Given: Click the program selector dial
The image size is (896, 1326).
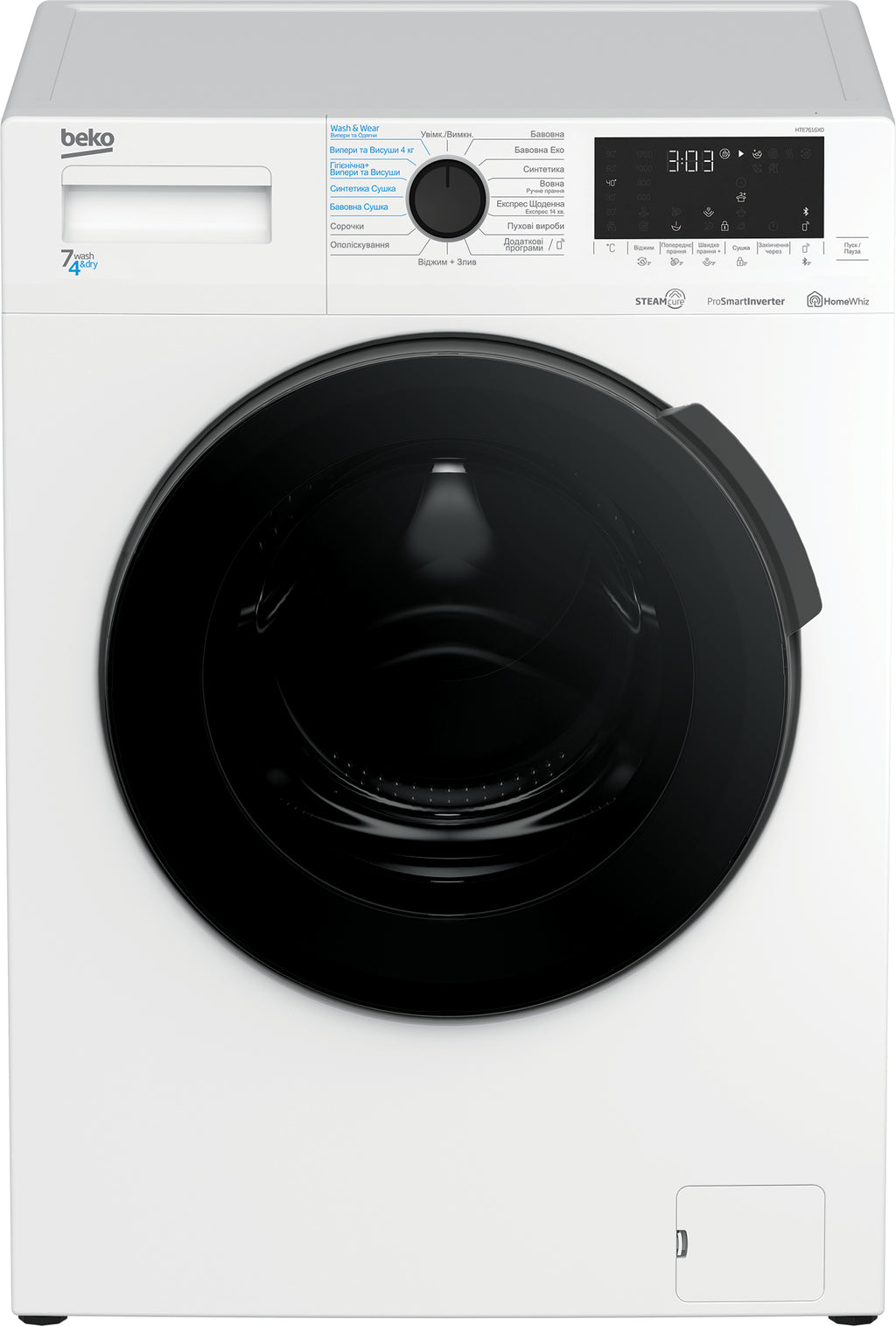Looking at the screenshot, I should pyautogui.click(x=447, y=199).
